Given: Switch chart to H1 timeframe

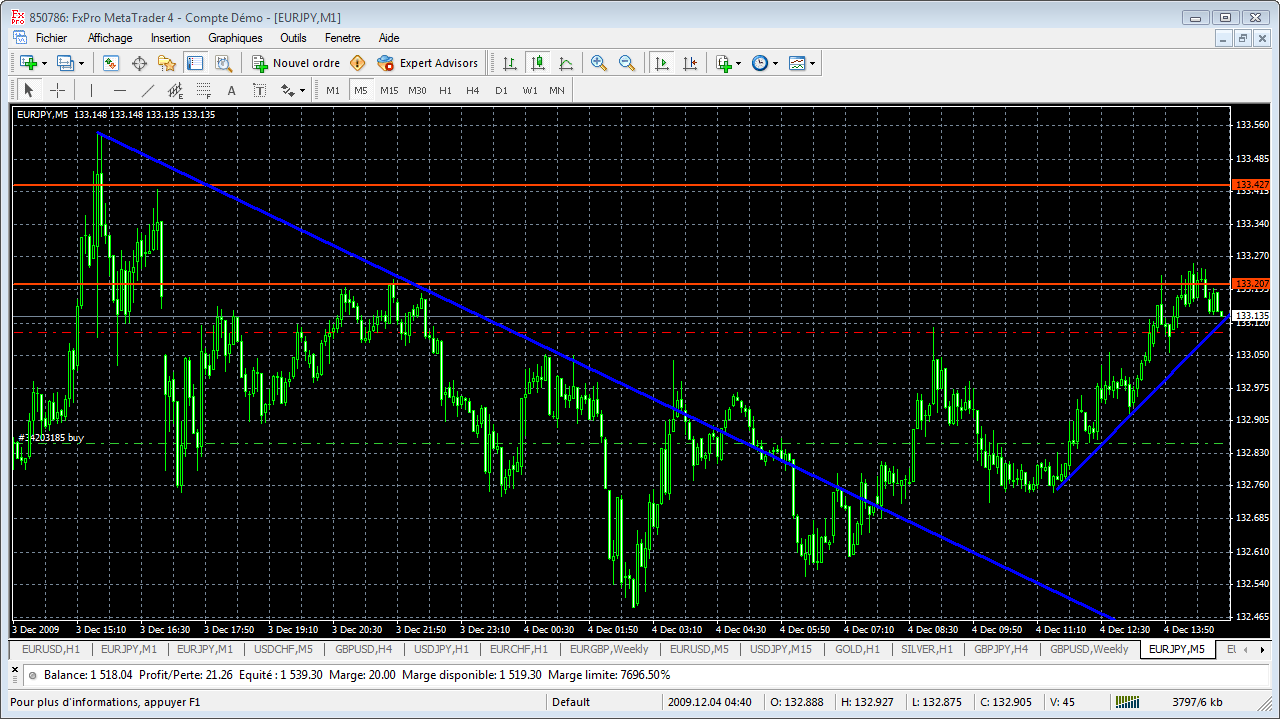Looking at the screenshot, I should tap(445, 90).
